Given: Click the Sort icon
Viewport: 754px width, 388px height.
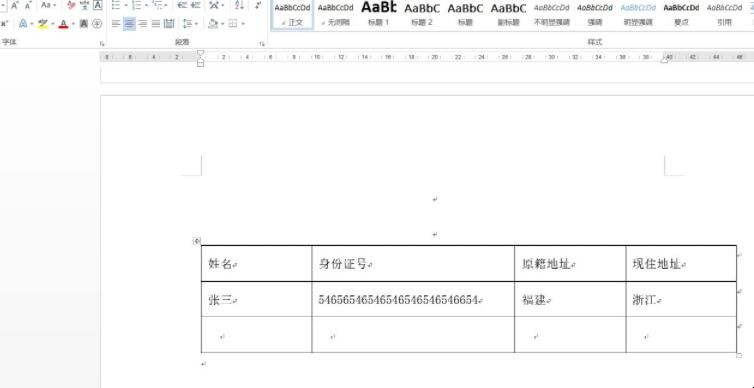Looking at the screenshot, I should point(239,6).
